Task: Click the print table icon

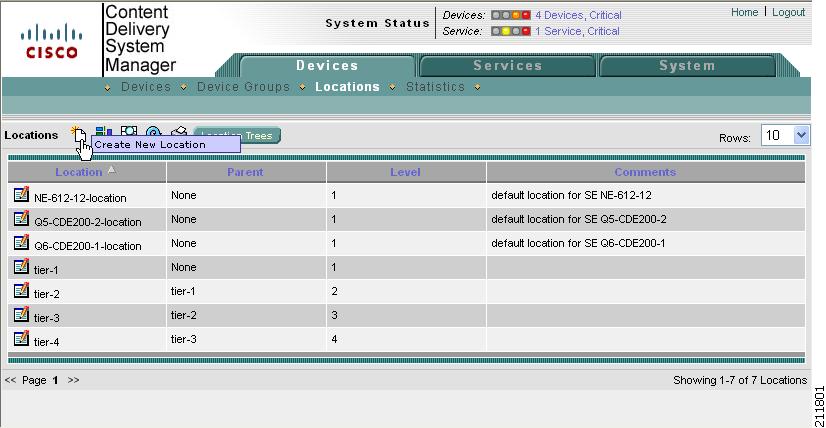Action: coord(179,131)
